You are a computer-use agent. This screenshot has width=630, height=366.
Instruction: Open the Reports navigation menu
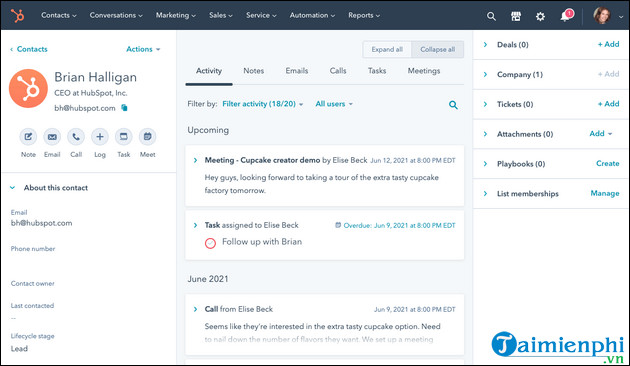[x=364, y=15]
